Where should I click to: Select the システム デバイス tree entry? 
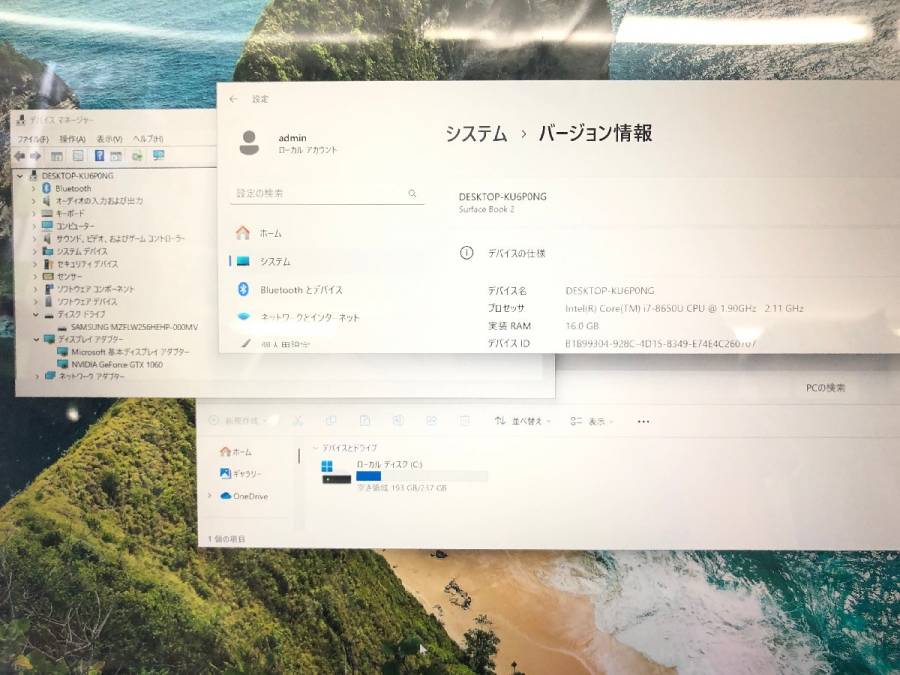coord(82,251)
